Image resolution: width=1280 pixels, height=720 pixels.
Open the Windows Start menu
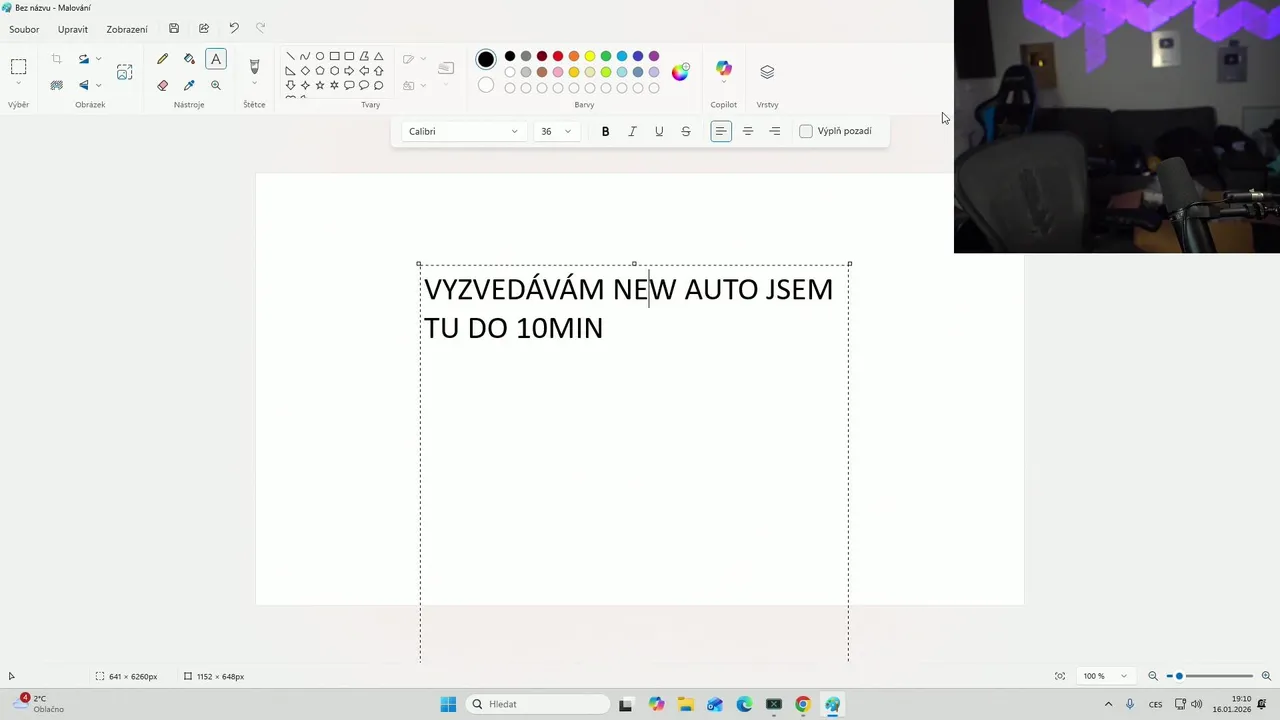448,704
